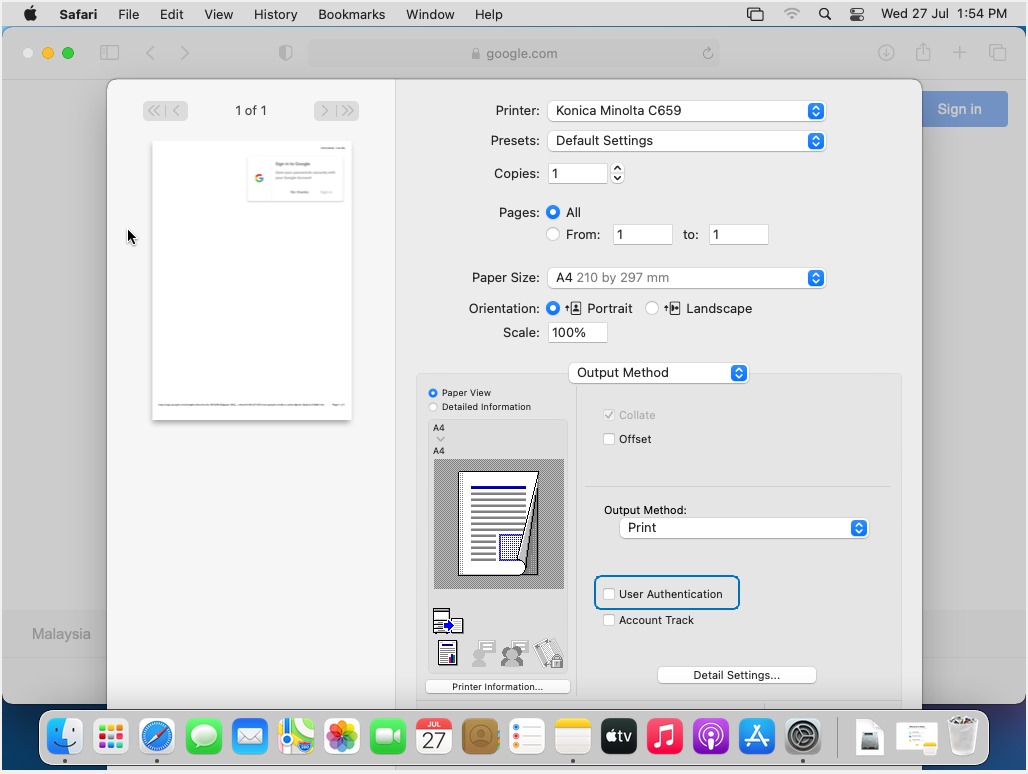Click the print preview page thumbnail
The width and height of the screenshot is (1028, 774).
251,280
